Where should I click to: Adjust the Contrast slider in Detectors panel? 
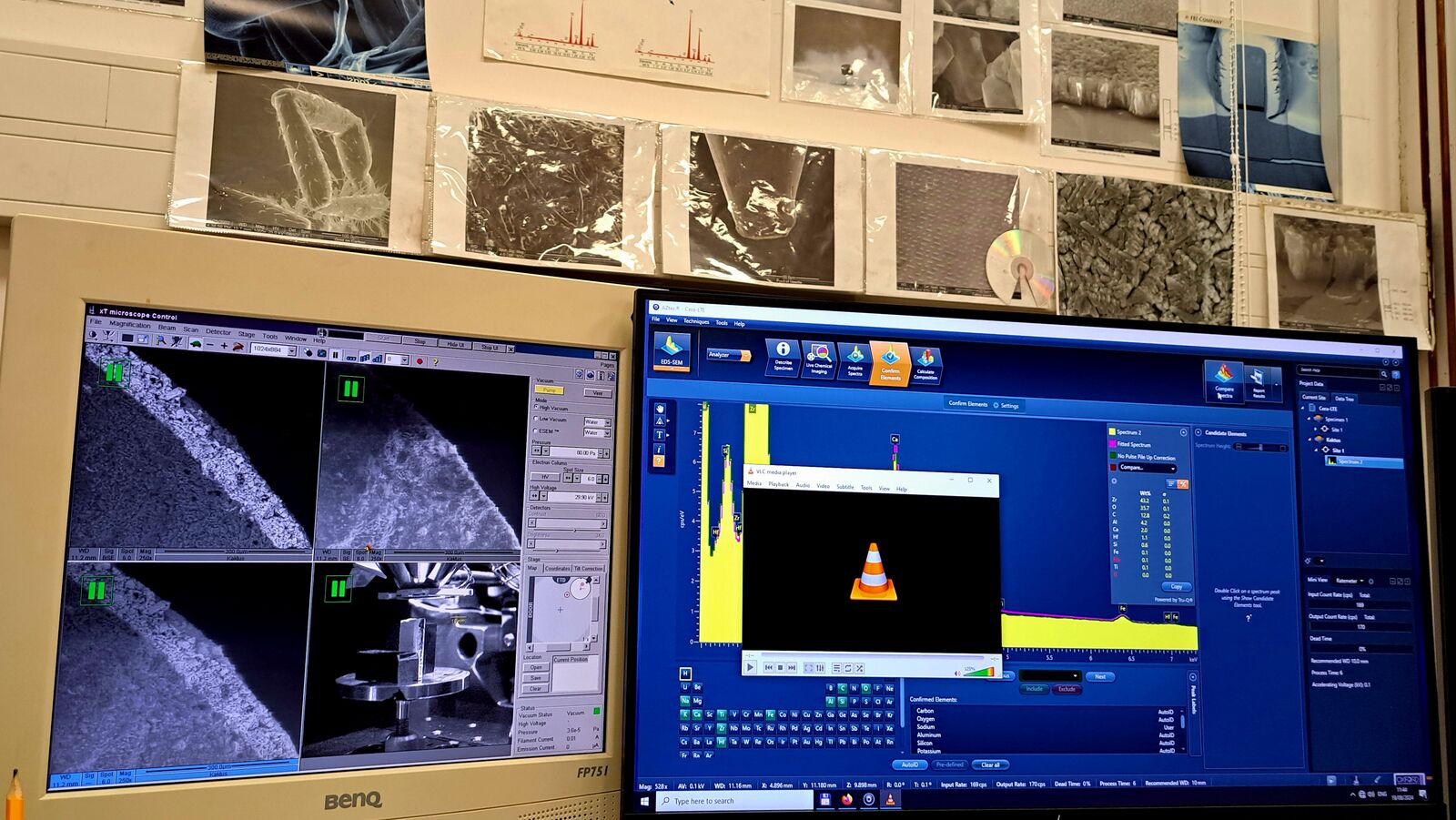568,524
